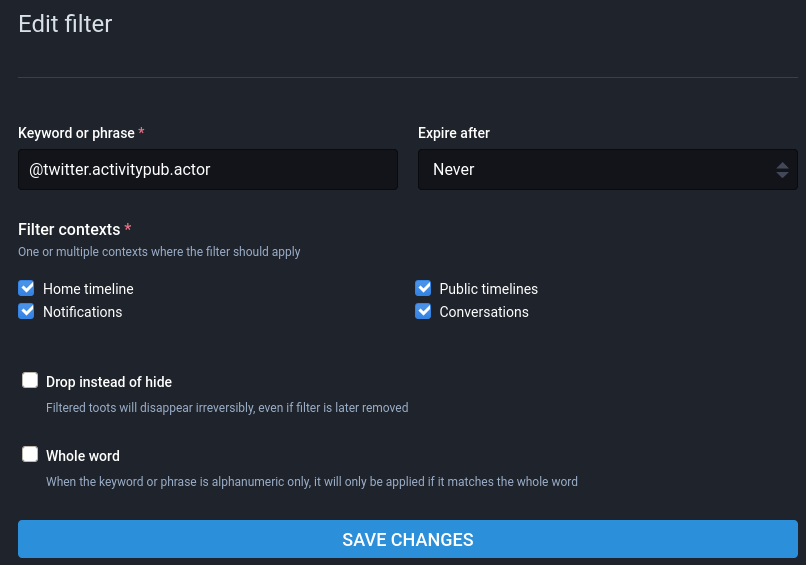Click the Drop instead of hide label

(109, 382)
